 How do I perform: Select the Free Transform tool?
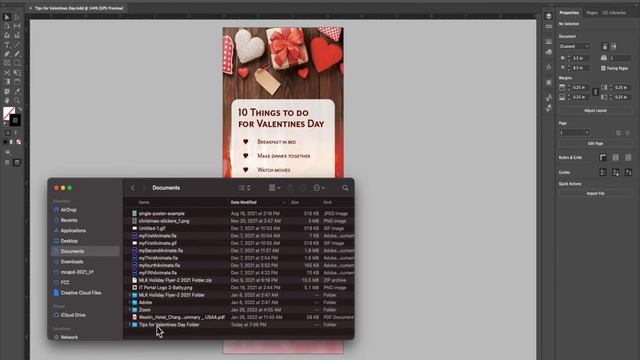17,73
